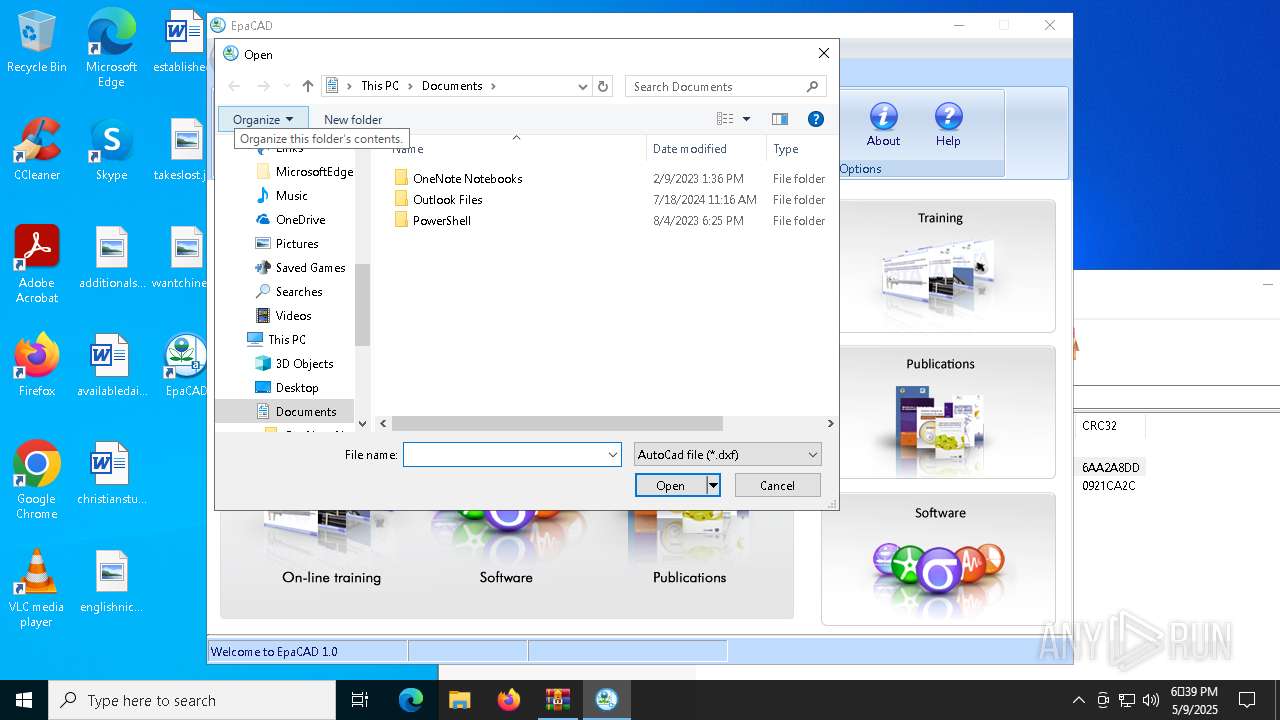1280x720 pixels.
Task: Change view layout icon in dialog
Action: [x=725, y=119]
